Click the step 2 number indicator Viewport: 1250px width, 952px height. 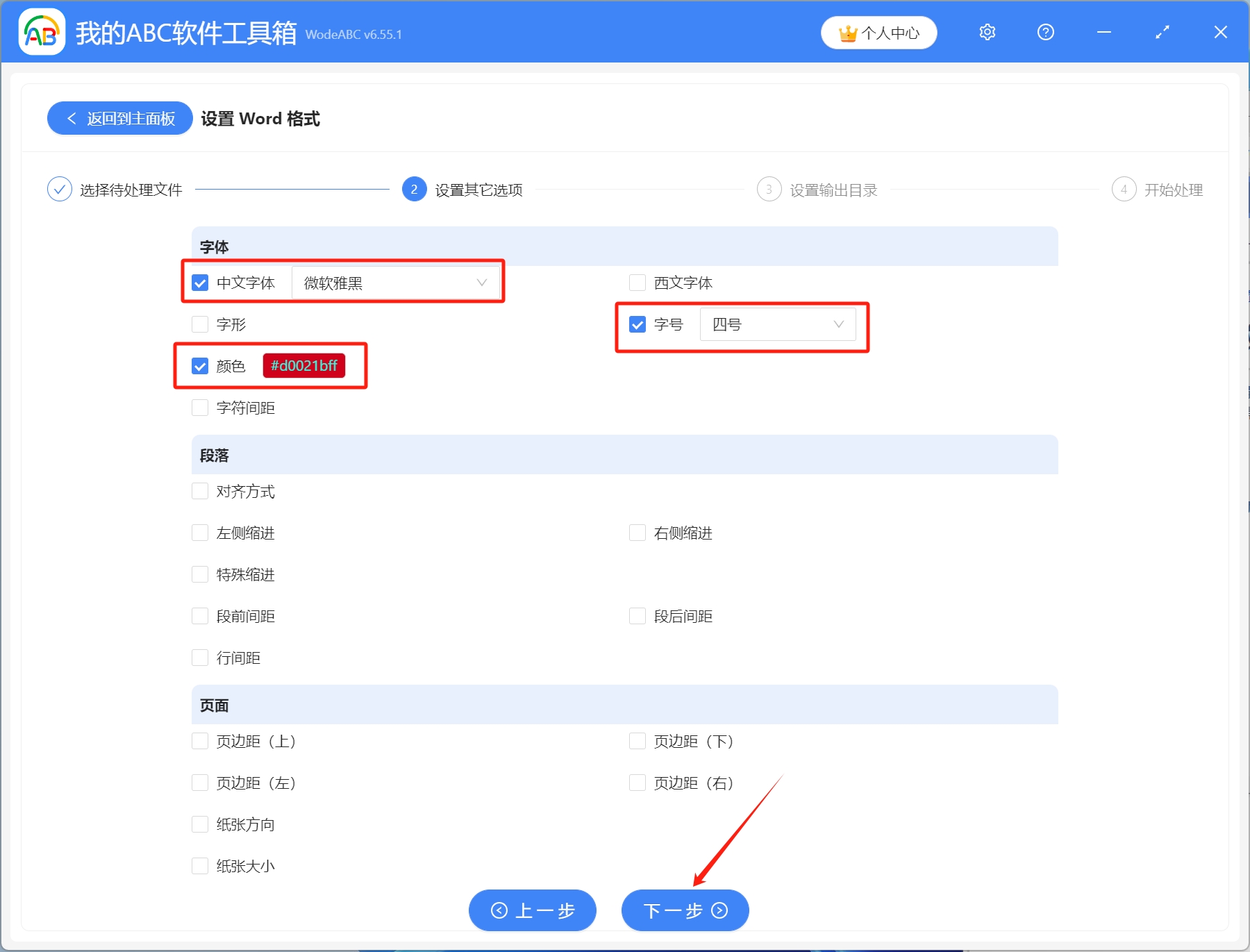[414, 189]
